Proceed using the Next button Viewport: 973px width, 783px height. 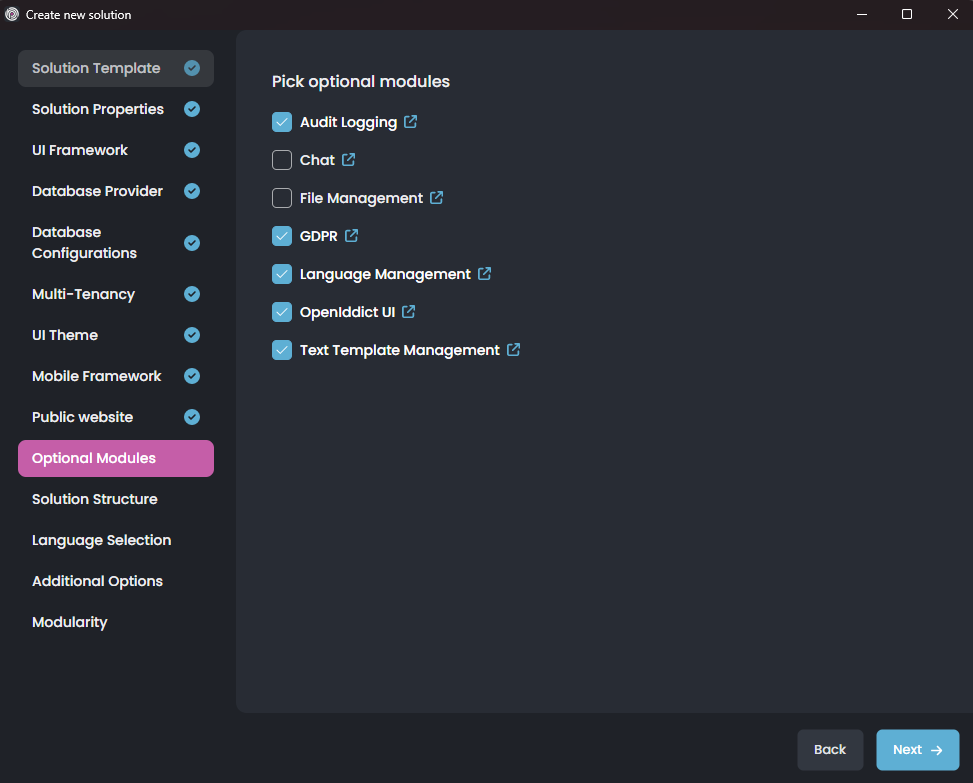pos(917,749)
